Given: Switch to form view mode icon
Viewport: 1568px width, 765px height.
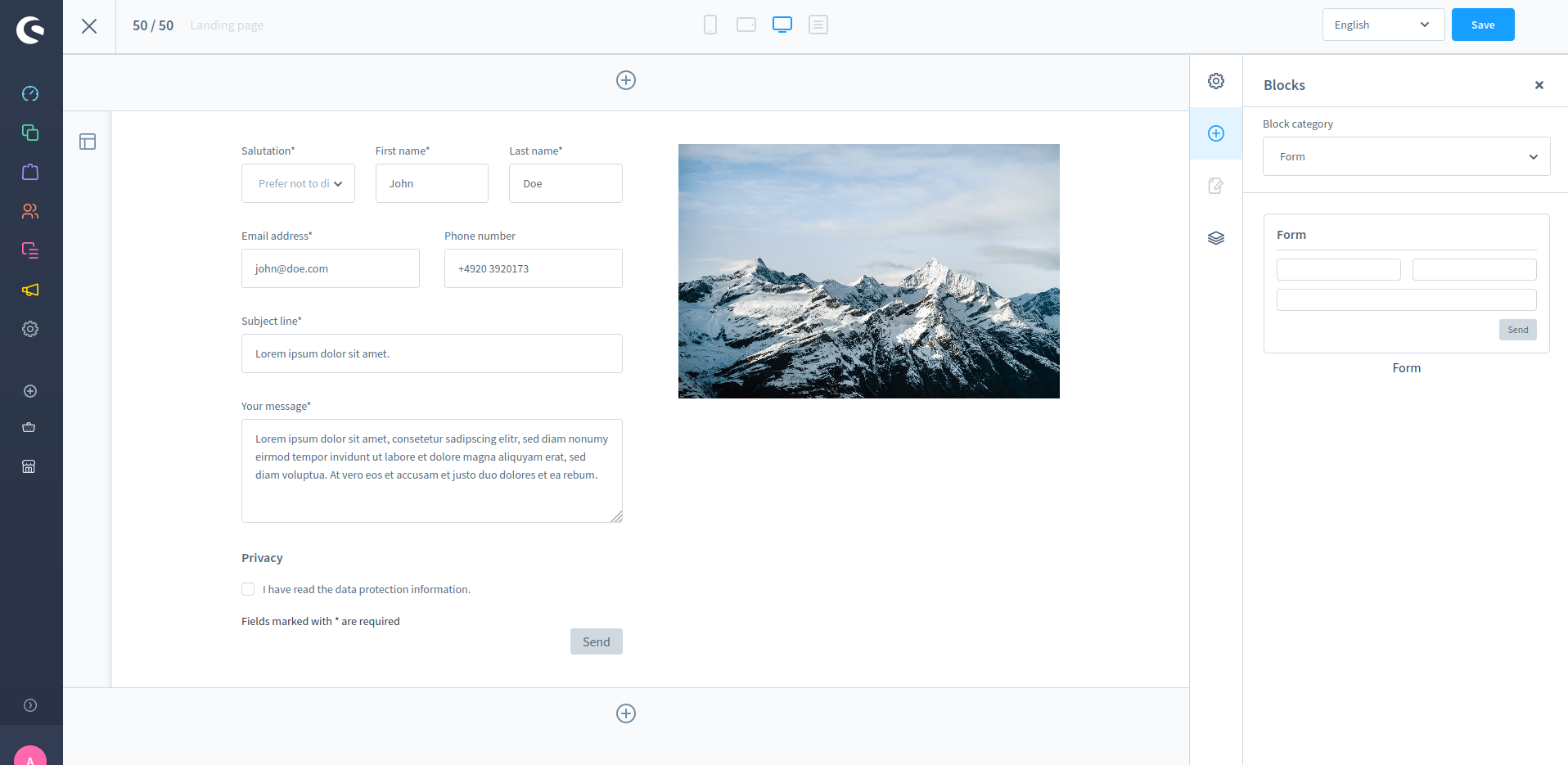Looking at the screenshot, I should 818,25.
